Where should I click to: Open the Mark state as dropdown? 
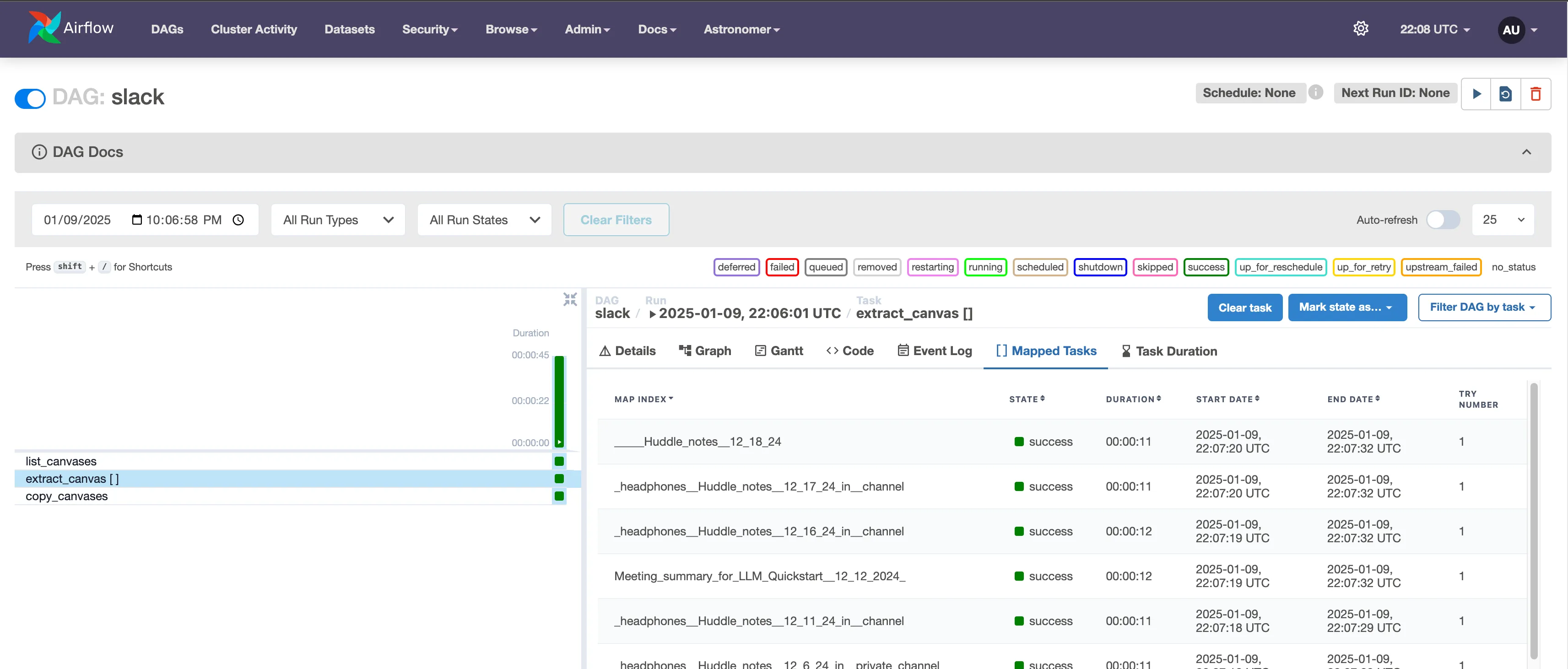[1347, 308]
